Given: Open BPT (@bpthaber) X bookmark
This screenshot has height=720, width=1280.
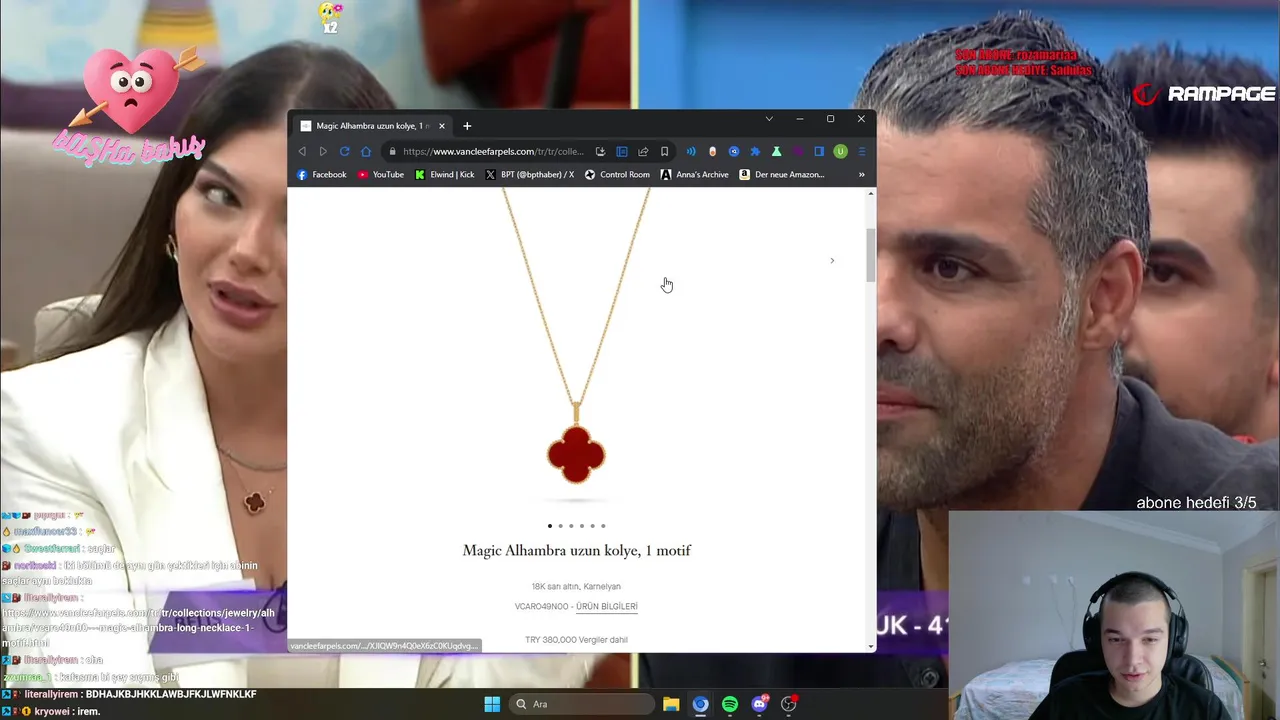Looking at the screenshot, I should pyautogui.click(x=530, y=174).
